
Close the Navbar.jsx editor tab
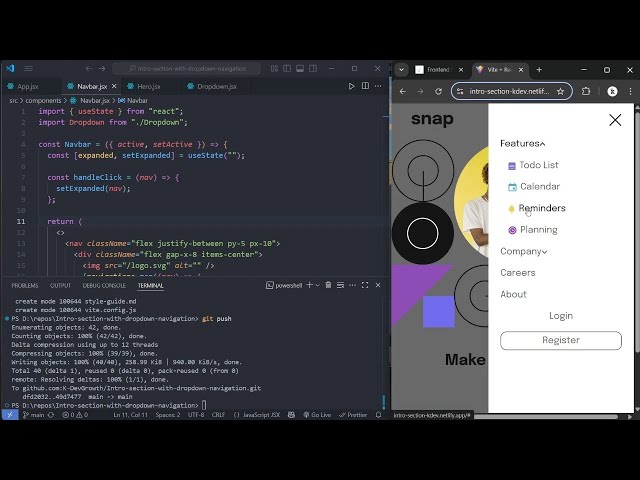point(114,86)
